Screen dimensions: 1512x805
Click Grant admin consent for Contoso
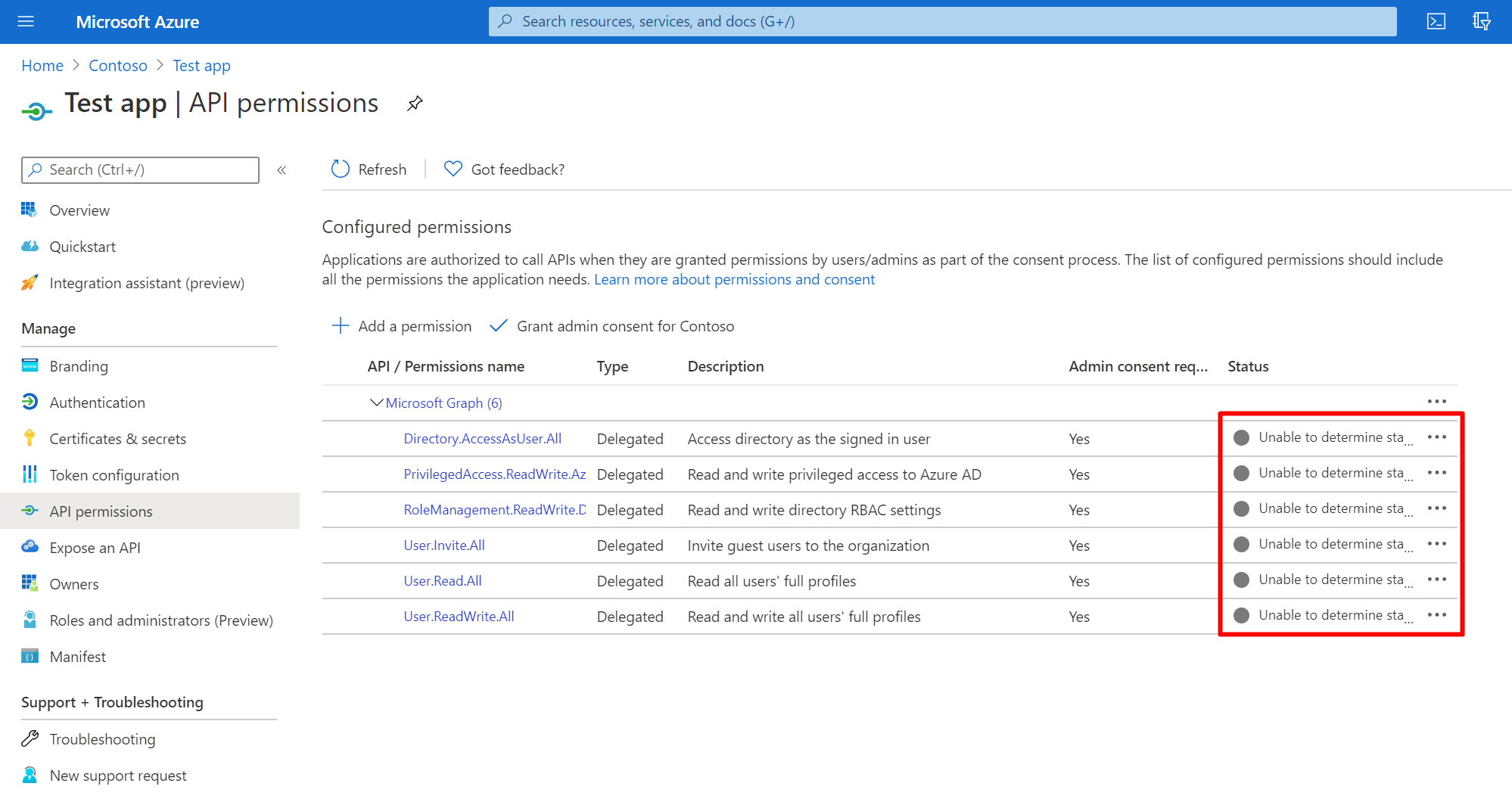[625, 326]
